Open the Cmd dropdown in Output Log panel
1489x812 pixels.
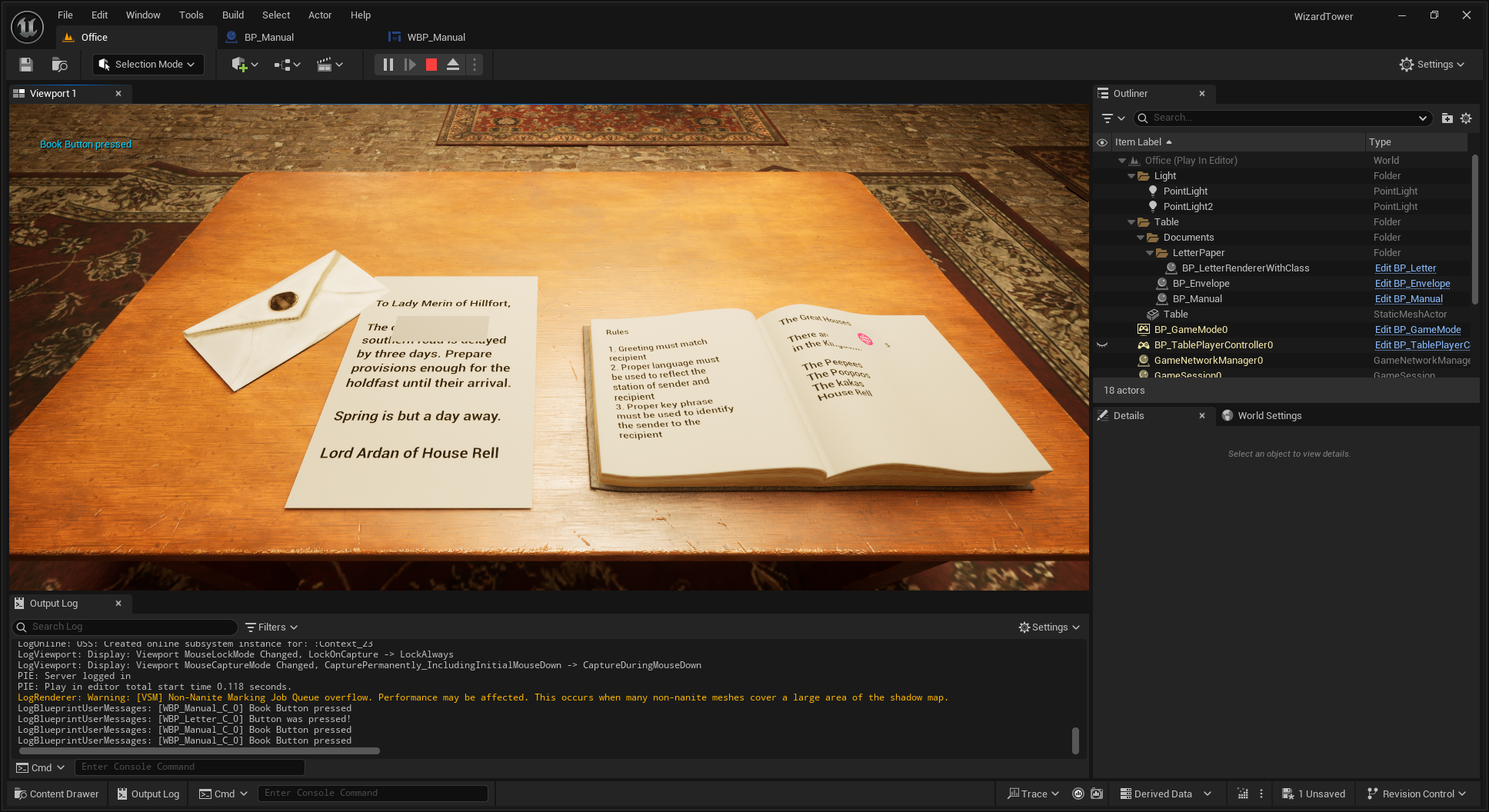41,767
